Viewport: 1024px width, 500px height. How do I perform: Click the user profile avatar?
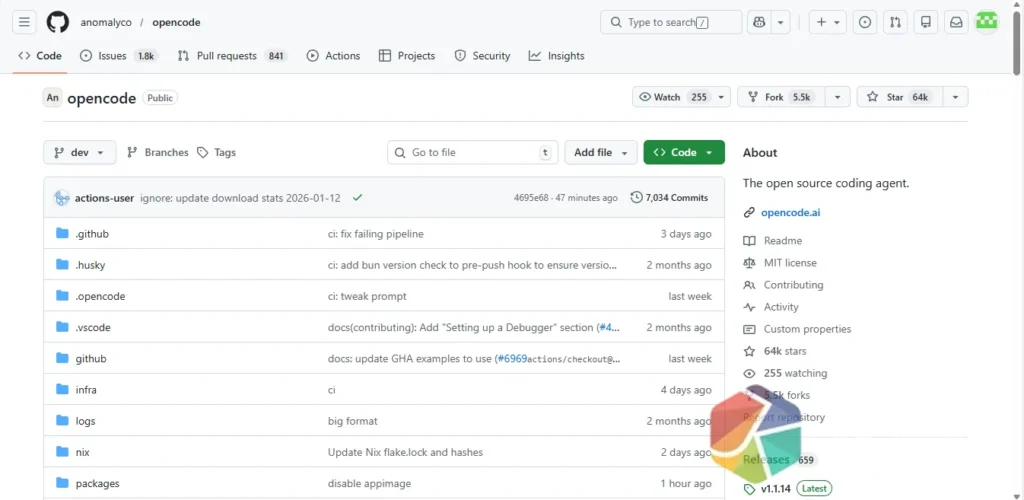click(x=987, y=22)
